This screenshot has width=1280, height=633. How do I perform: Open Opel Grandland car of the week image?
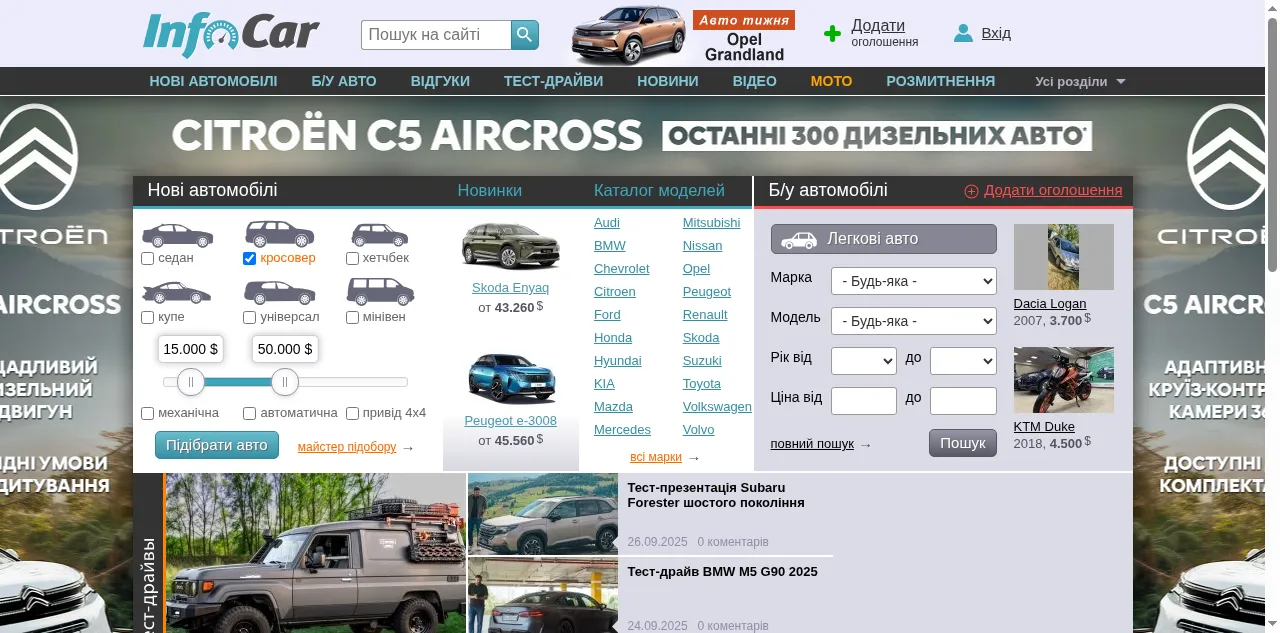click(630, 35)
